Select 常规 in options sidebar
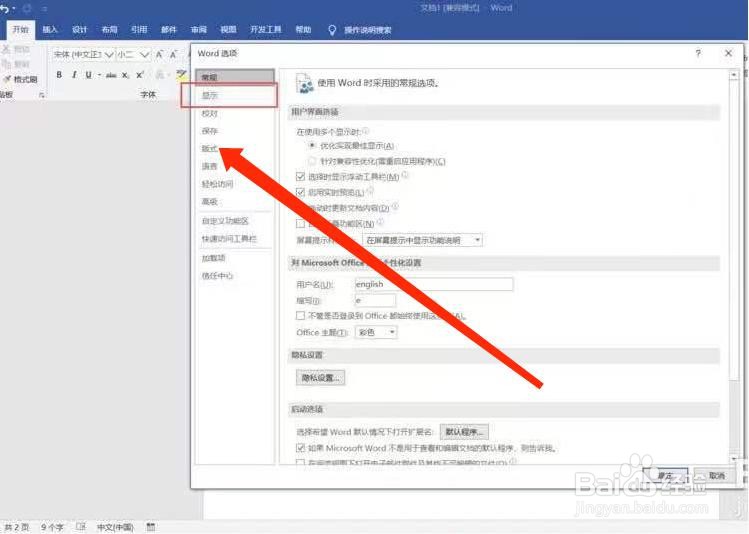 [235, 77]
